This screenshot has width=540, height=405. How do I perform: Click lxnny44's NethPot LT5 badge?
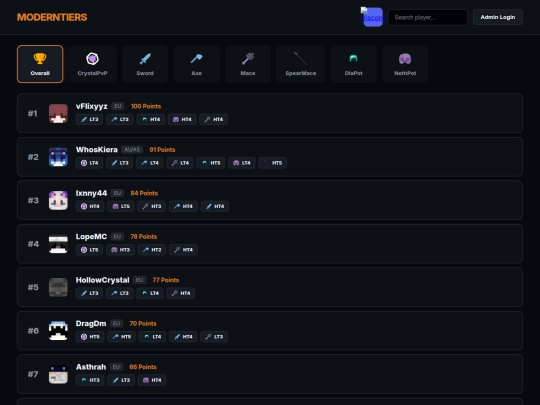(x=121, y=206)
